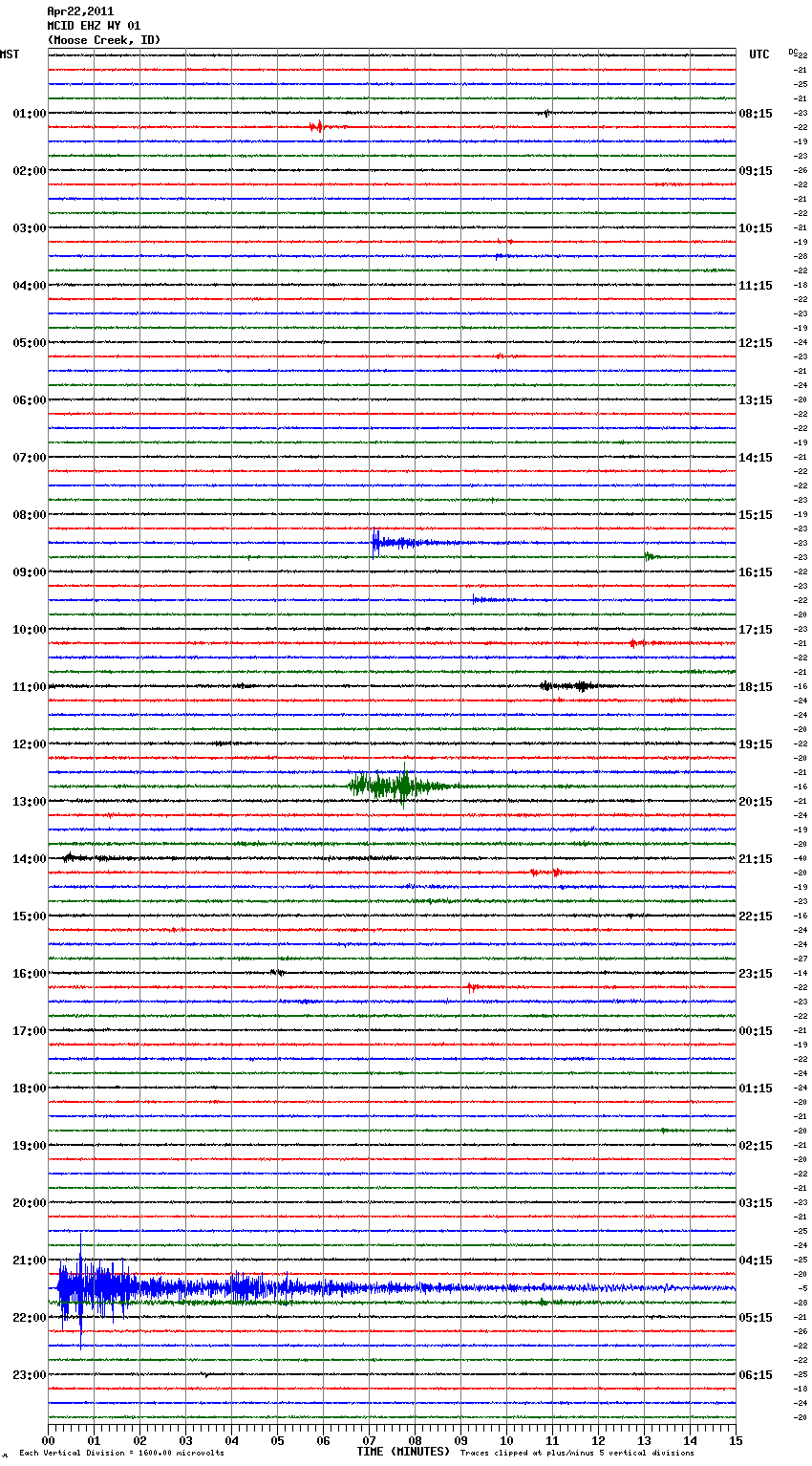Viewport: 812px width, 1466px height.
Task: Click the '08:15' UTC time label
Action: (x=756, y=114)
